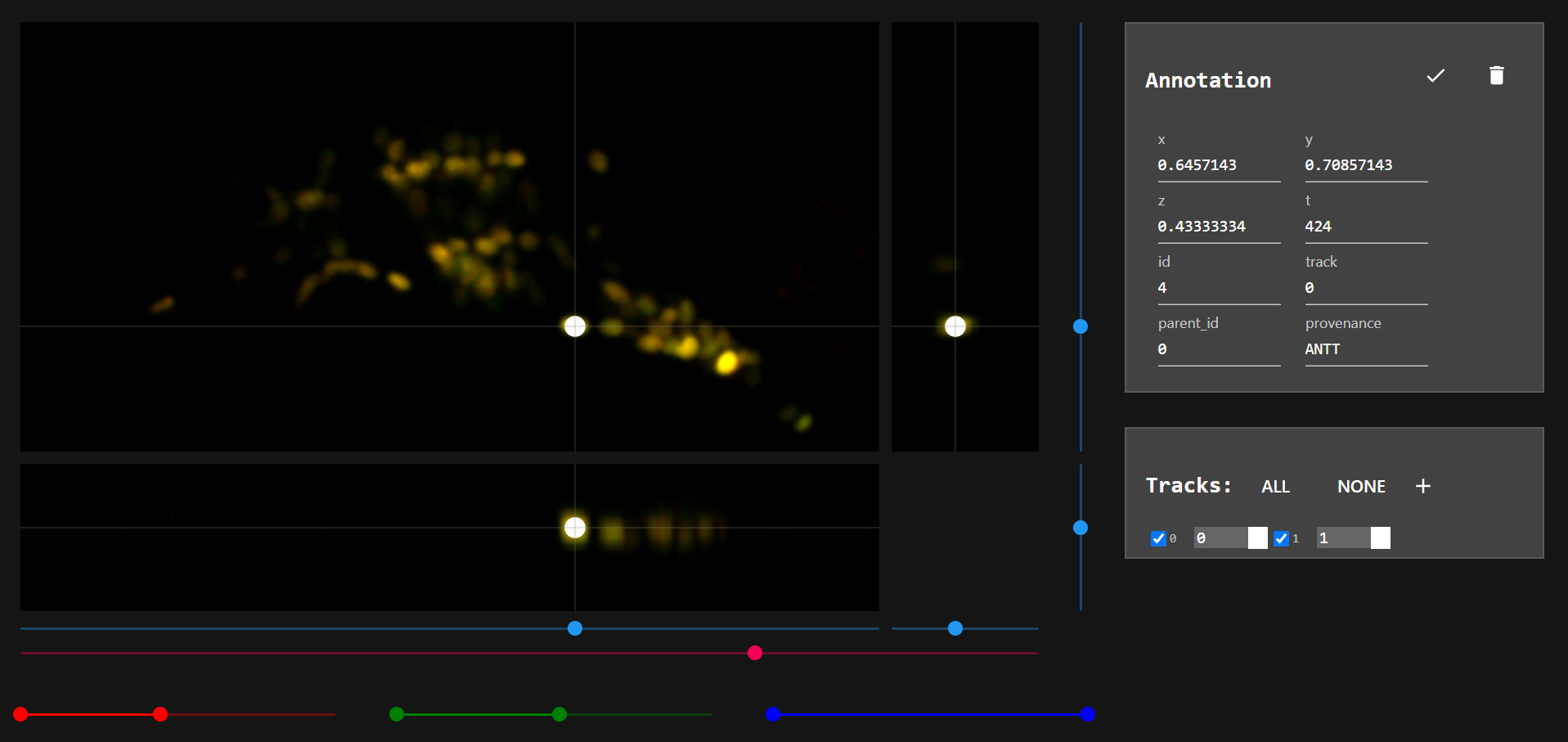The image size is (1568, 742).
Task: Open track 1 white color swatch
Action: pos(1381,537)
